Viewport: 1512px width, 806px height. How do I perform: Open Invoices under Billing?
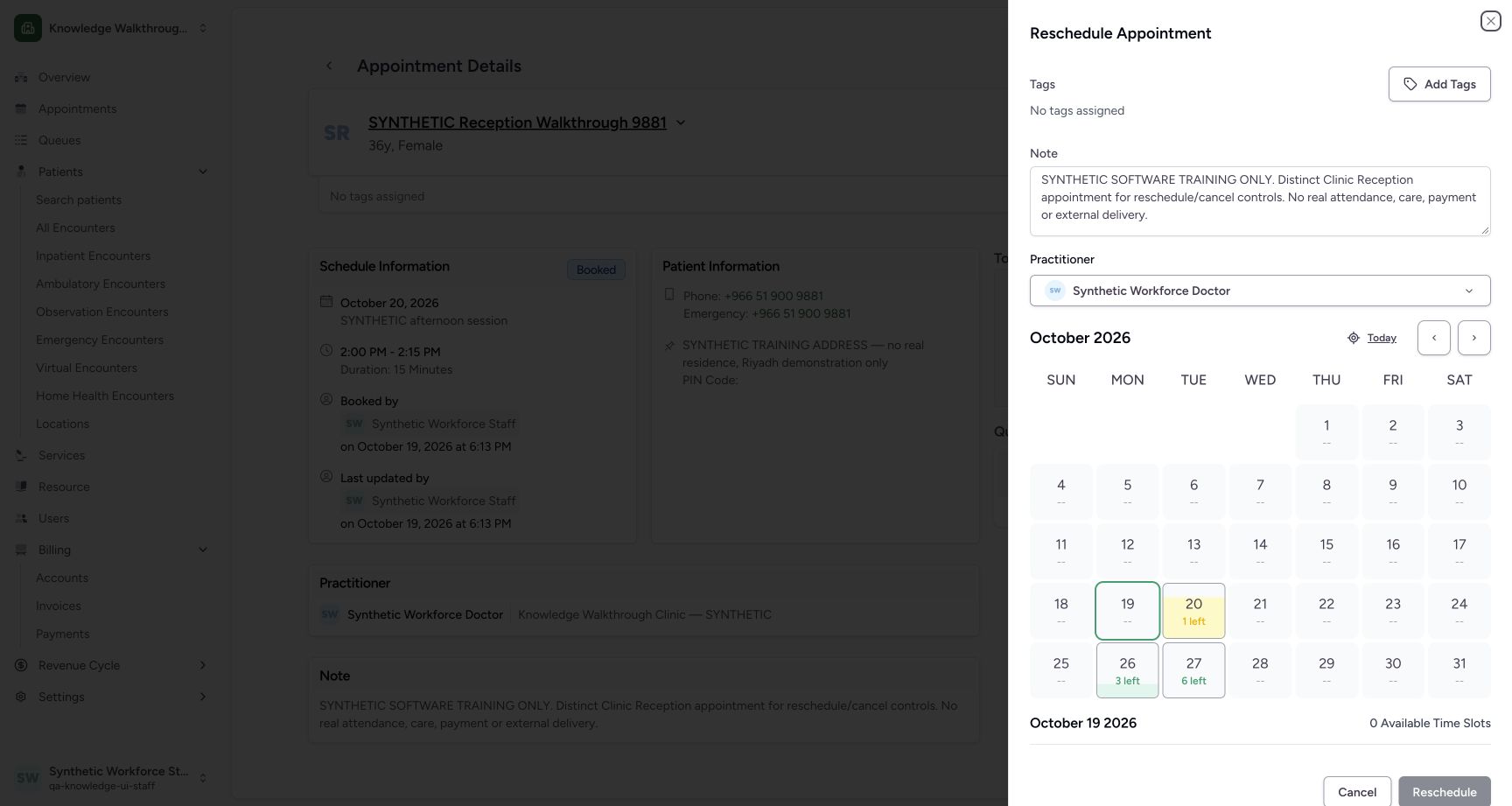tap(59, 606)
